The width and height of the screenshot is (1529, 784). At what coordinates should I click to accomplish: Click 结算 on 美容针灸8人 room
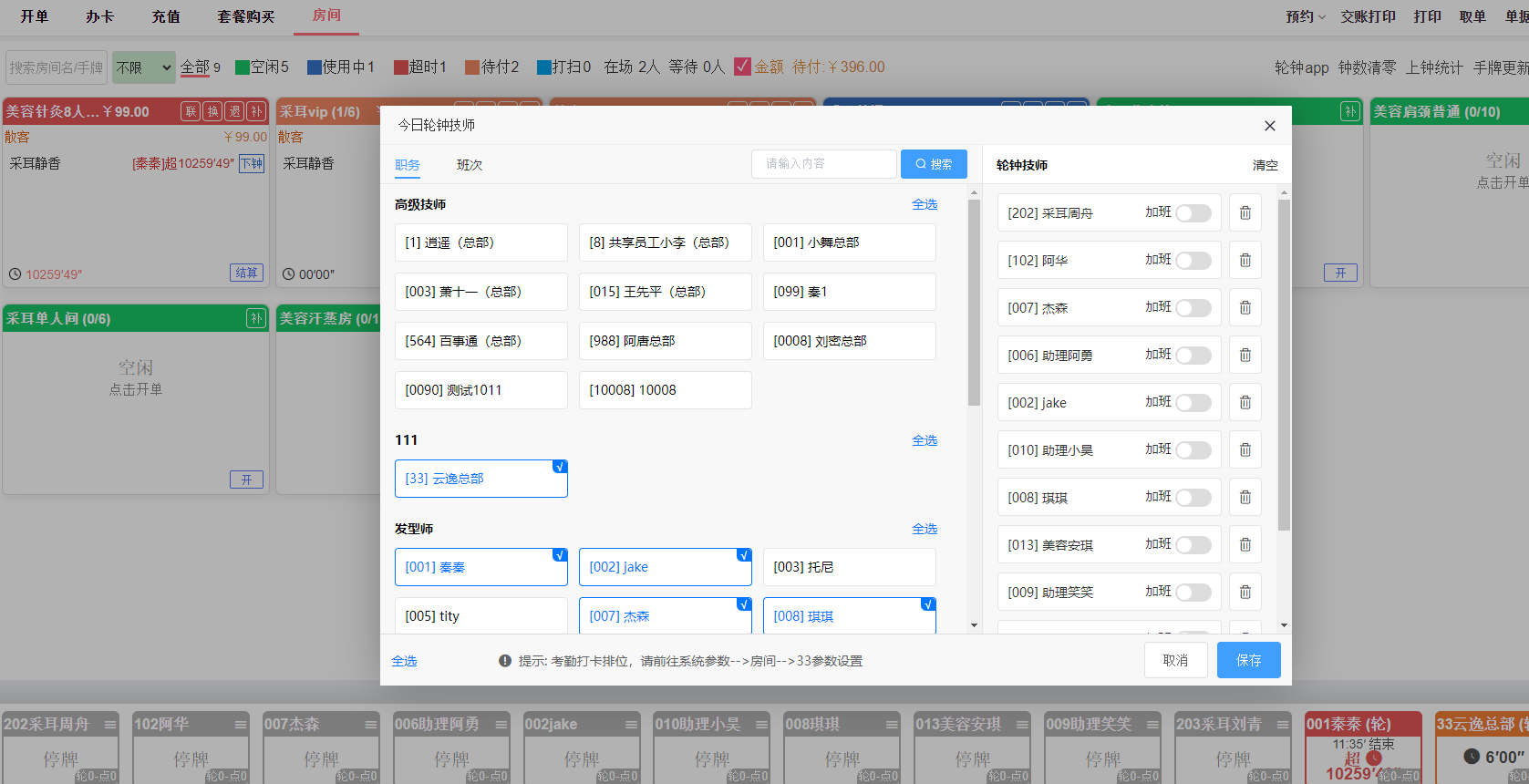(246, 273)
